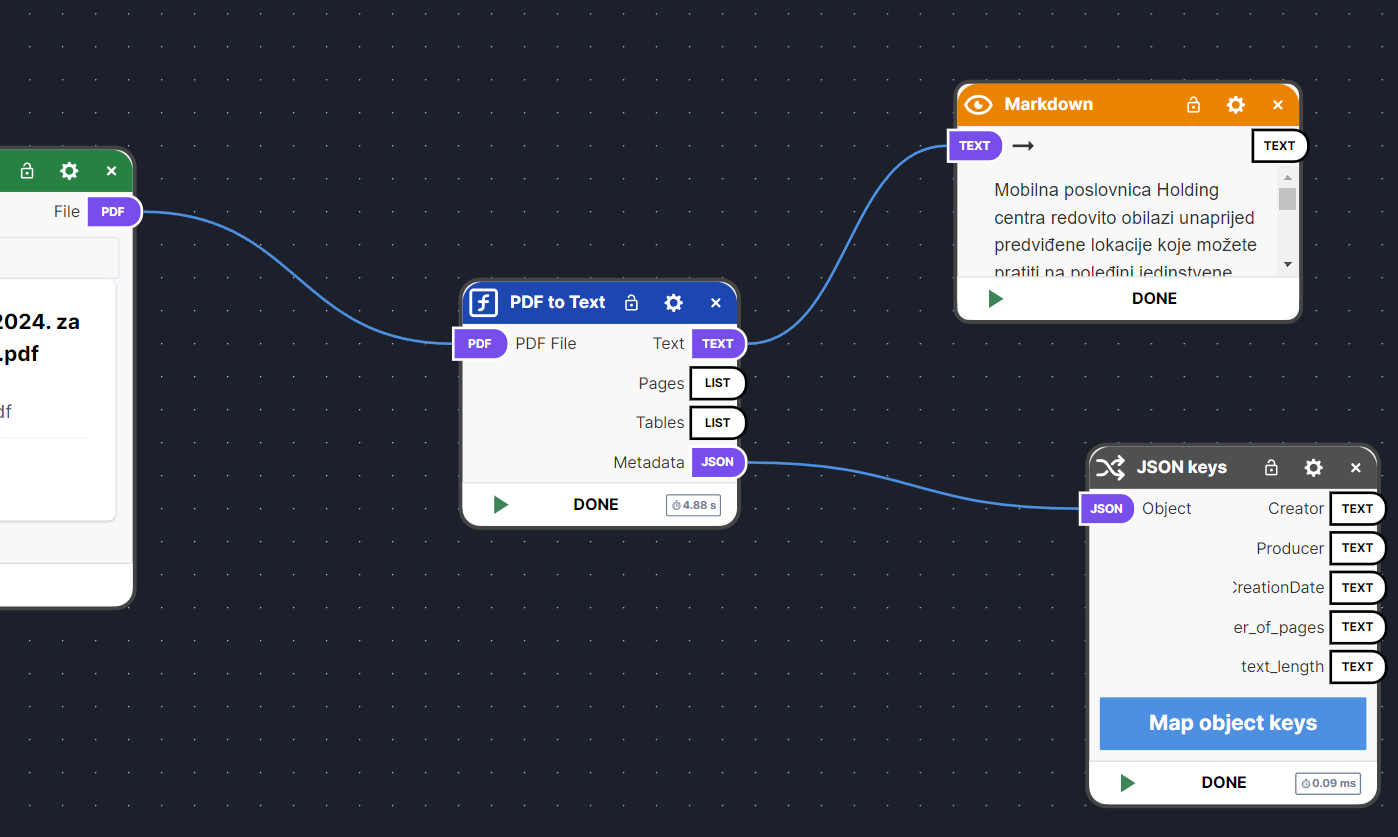Click the eye icon on the Markdown node header
The height and width of the screenshot is (837, 1398).
(977, 104)
